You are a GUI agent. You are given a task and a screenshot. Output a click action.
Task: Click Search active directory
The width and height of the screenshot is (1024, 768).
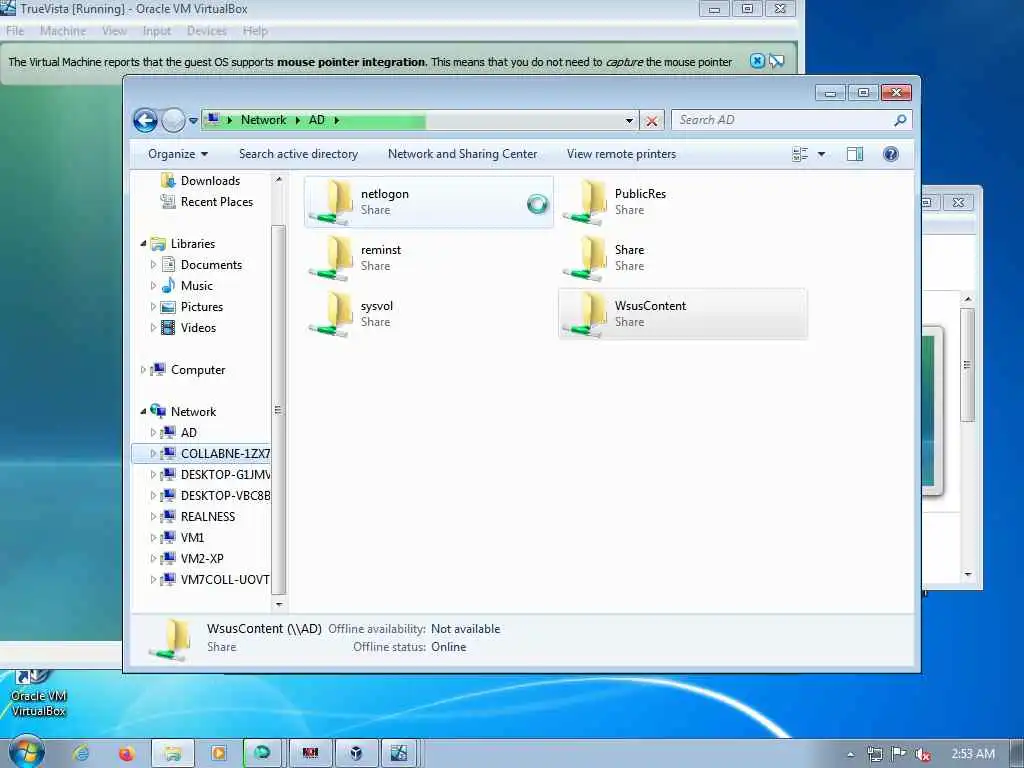(298, 154)
